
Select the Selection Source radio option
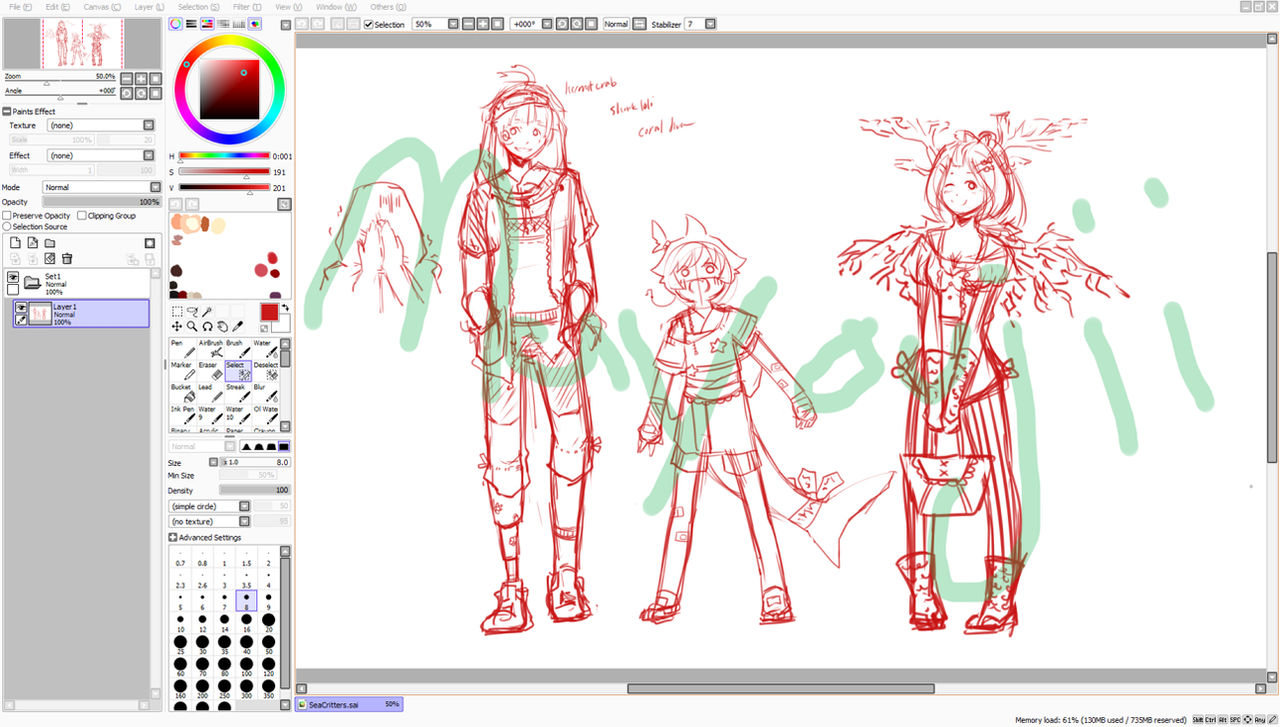point(7,227)
